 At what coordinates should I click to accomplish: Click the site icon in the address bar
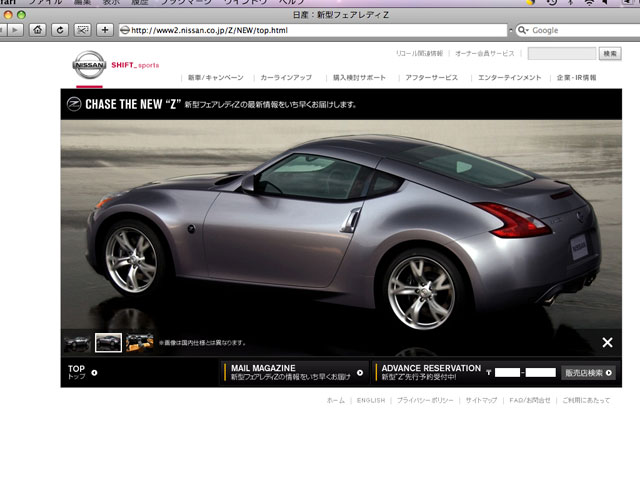125,30
